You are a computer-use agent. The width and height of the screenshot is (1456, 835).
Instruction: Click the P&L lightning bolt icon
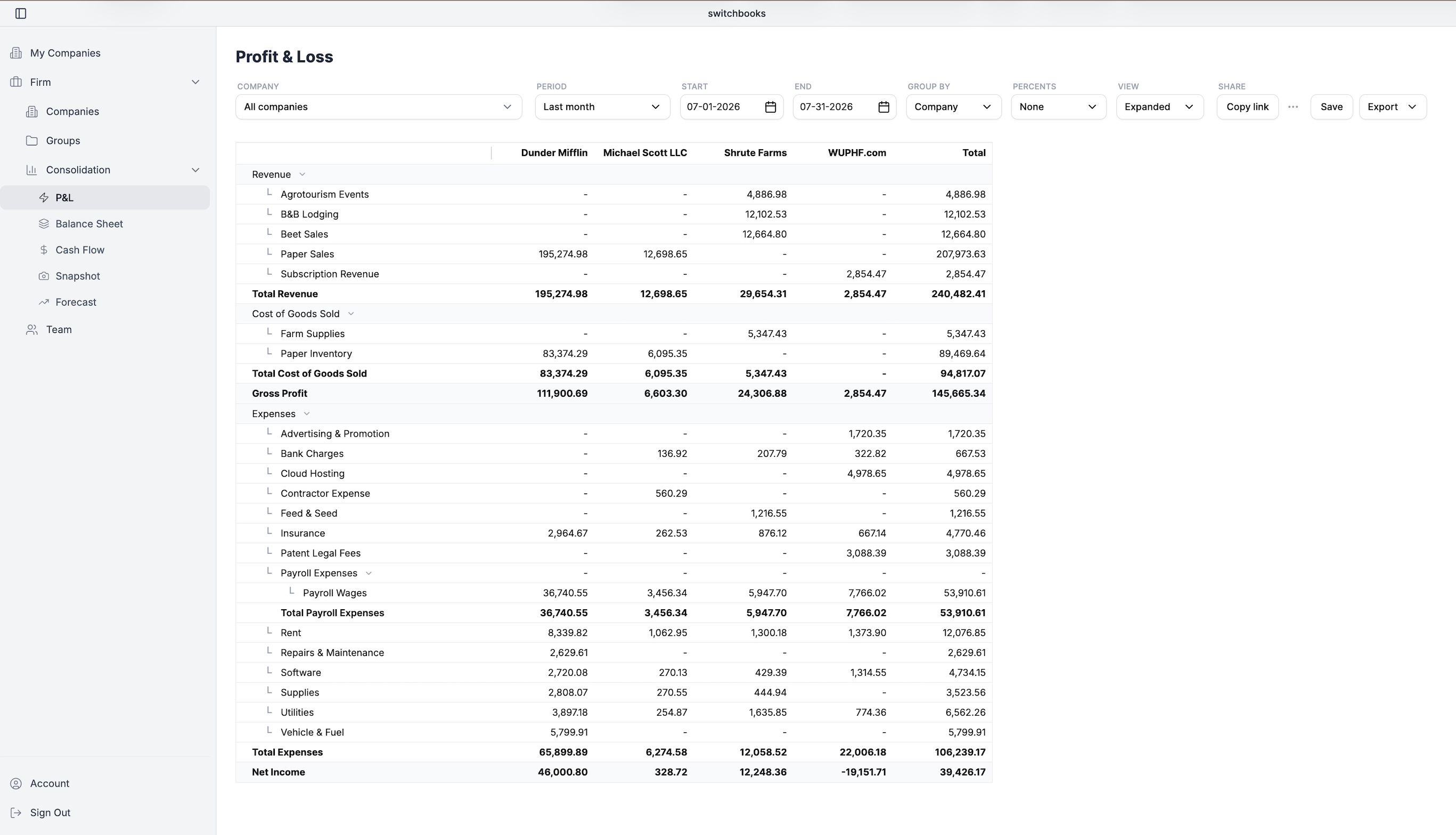pyautogui.click(x=44, y=197)
